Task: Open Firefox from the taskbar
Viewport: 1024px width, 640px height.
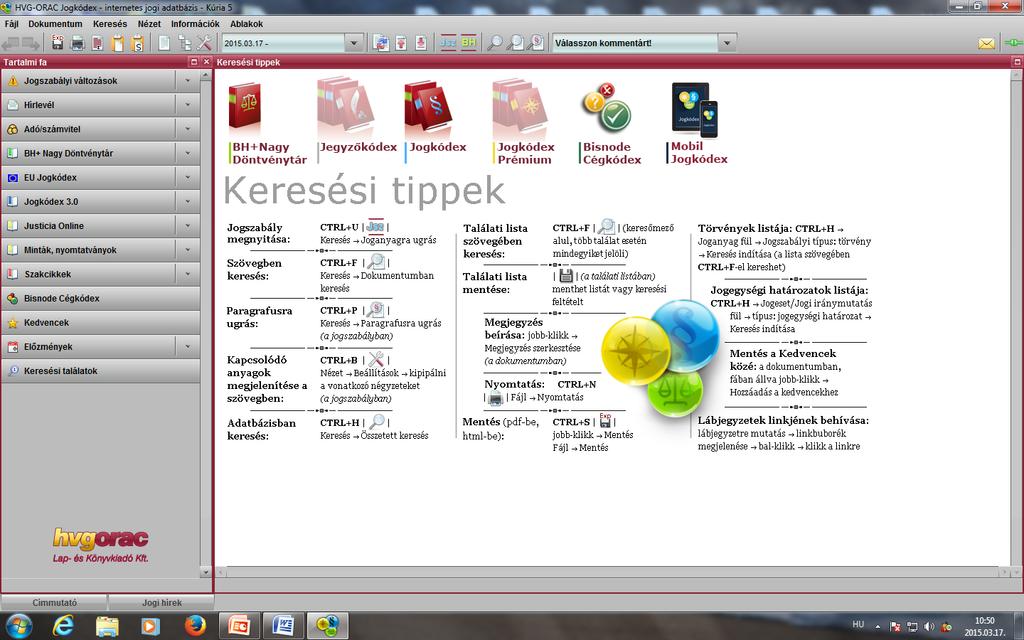Action: point(195,625)
